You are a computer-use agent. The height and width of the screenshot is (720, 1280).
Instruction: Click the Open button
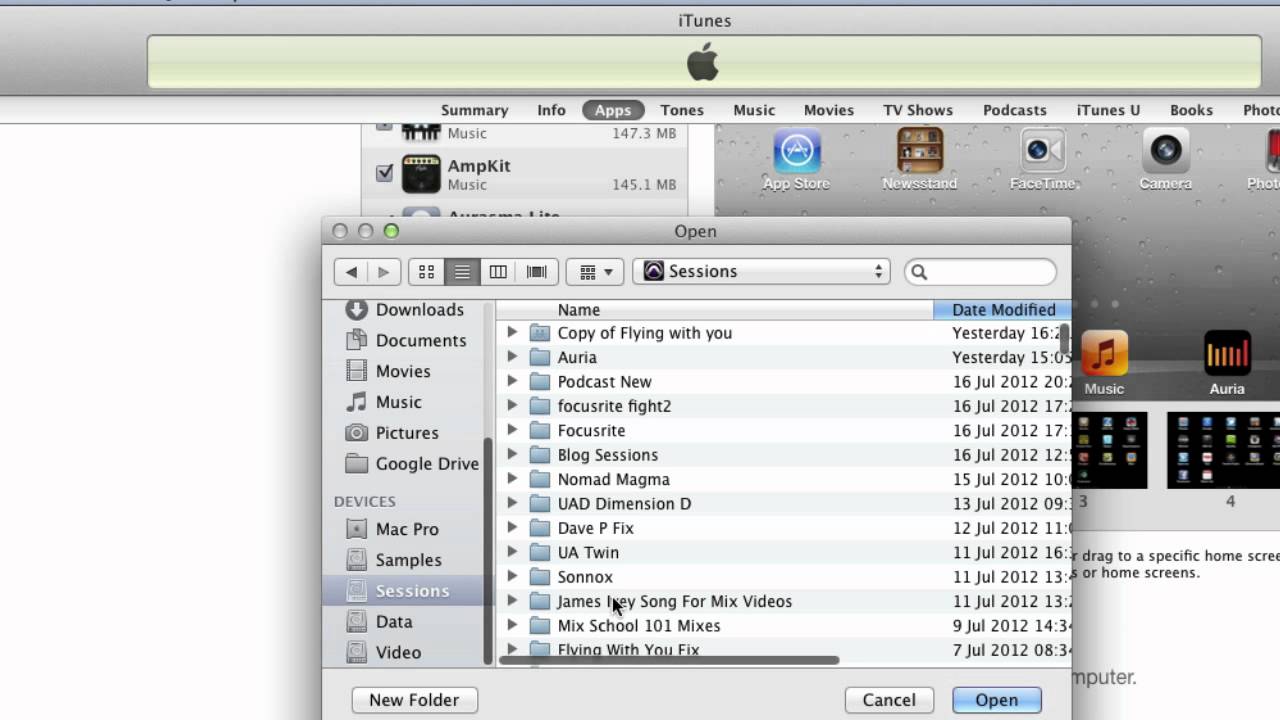tap(997, 700)
